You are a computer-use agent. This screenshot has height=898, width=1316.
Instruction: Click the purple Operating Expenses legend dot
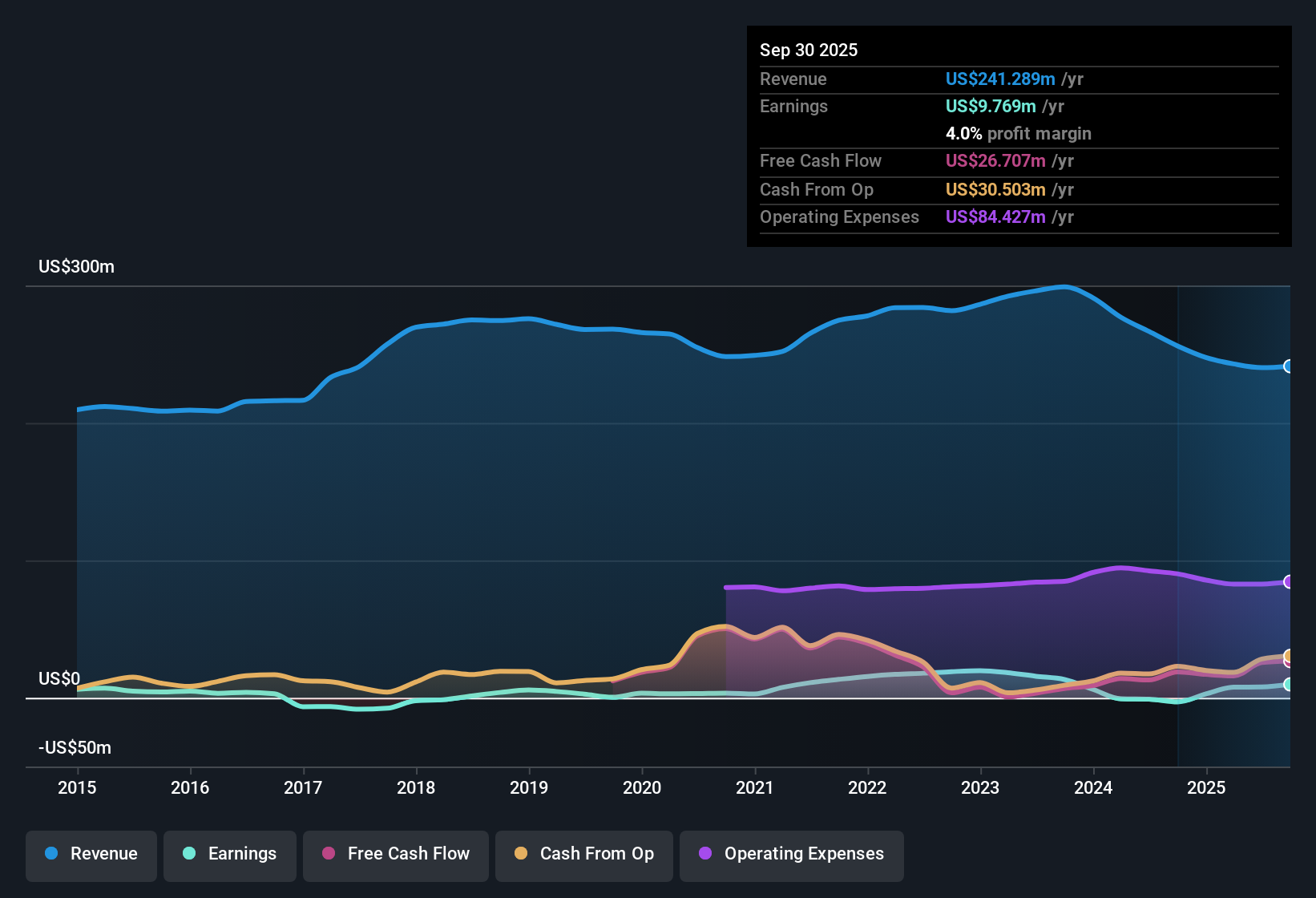705,853
